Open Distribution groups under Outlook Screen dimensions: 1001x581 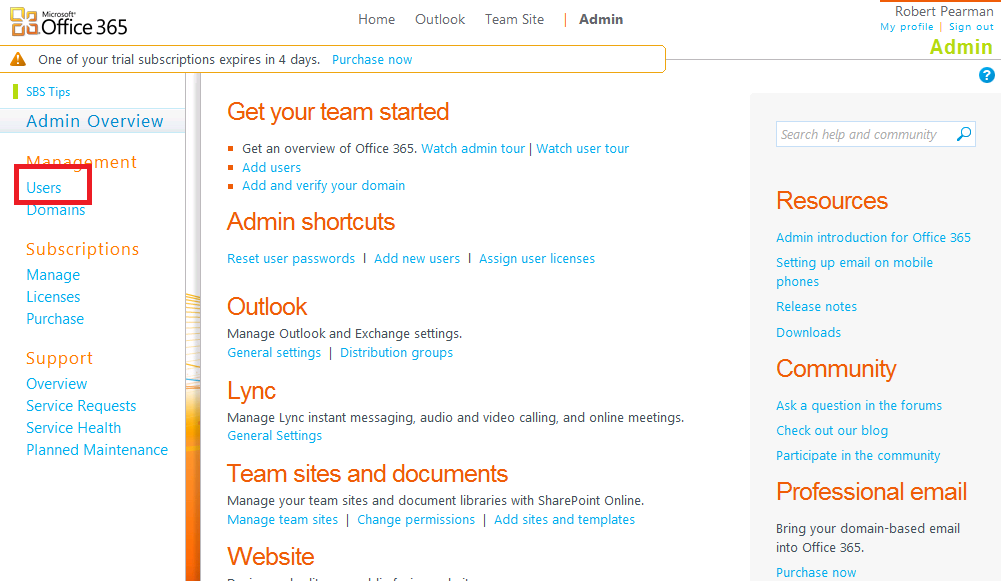pos(396,352)
